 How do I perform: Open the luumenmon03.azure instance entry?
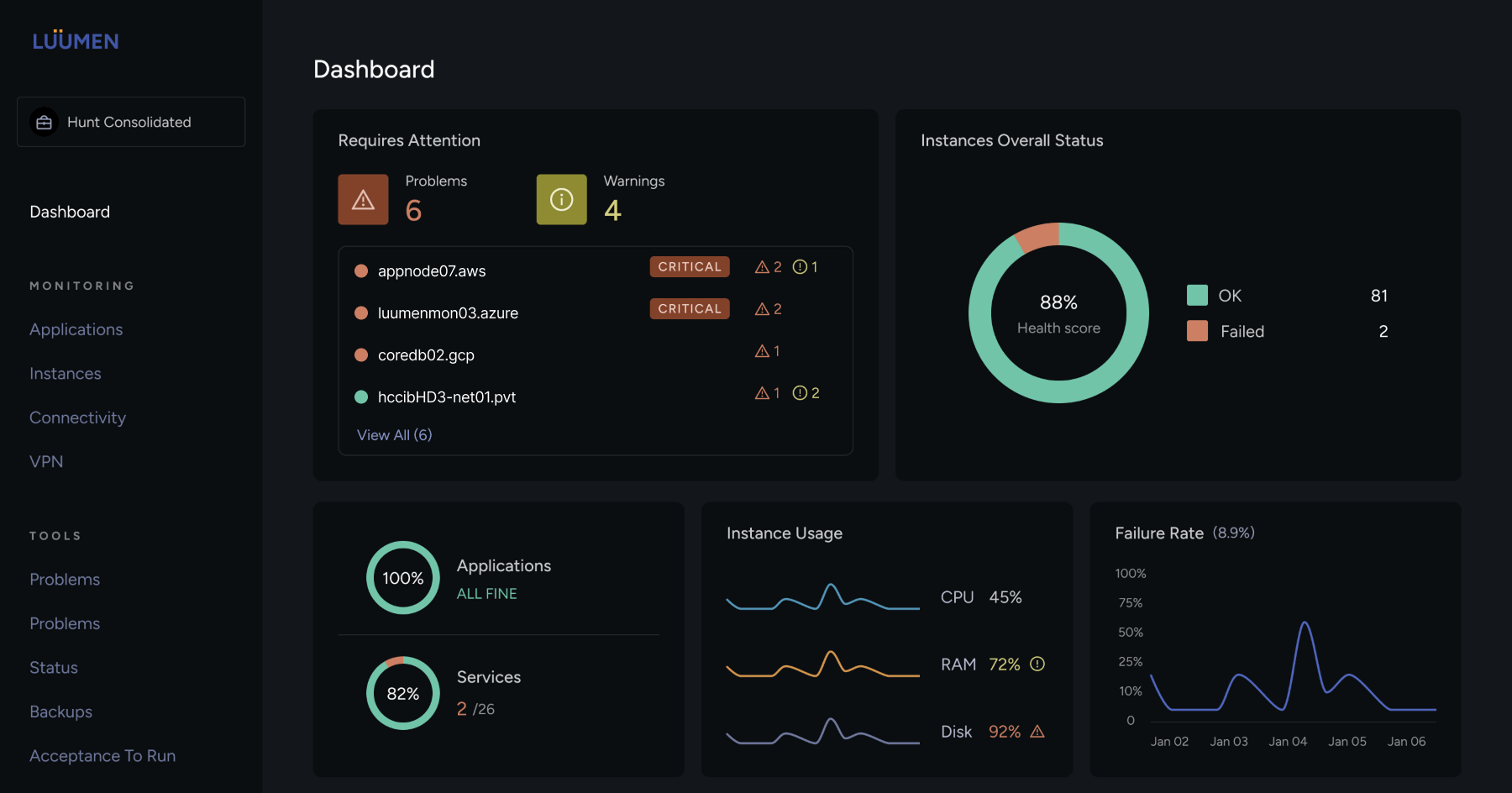pos(448,313)
